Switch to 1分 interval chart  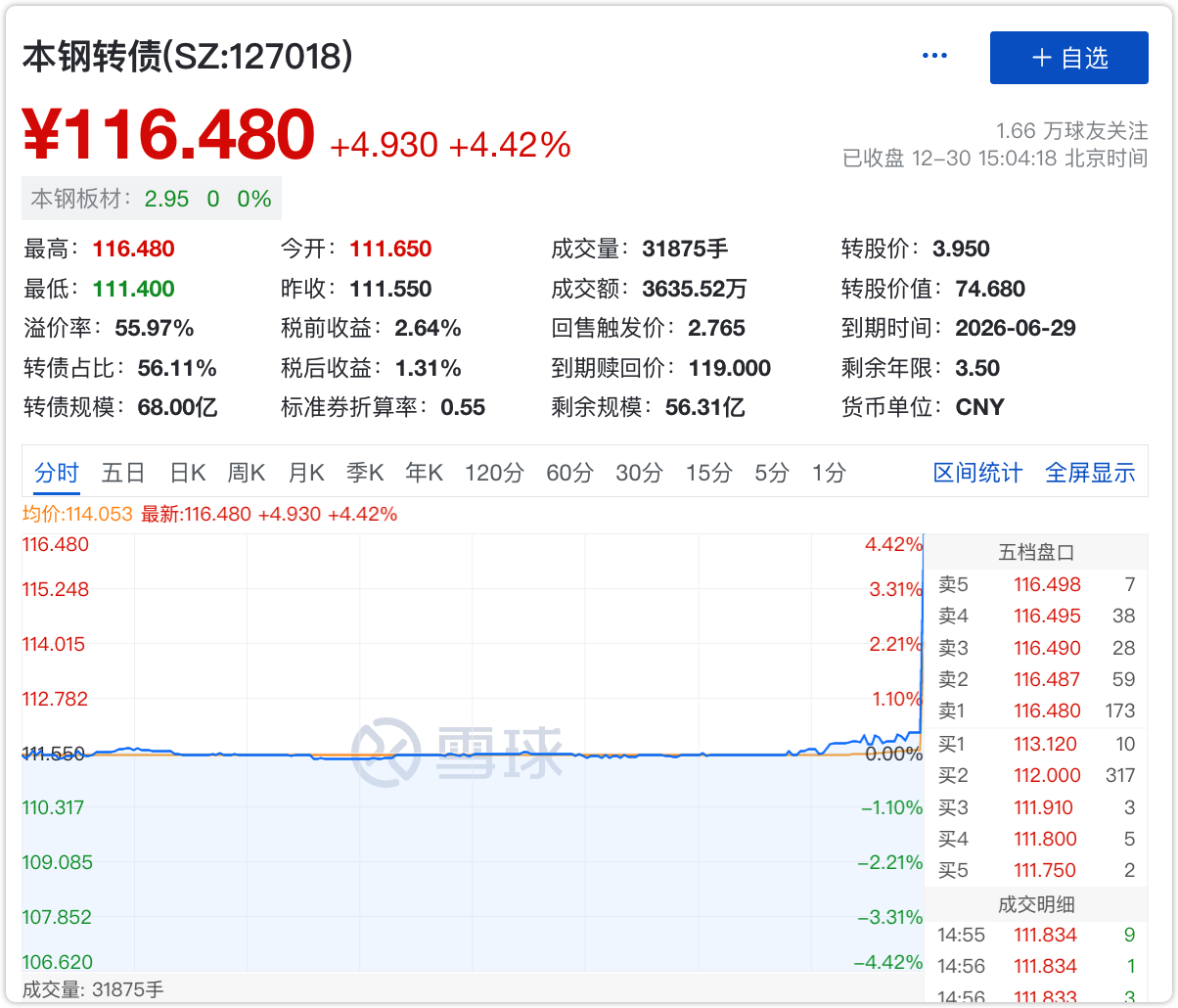point(829,474)
